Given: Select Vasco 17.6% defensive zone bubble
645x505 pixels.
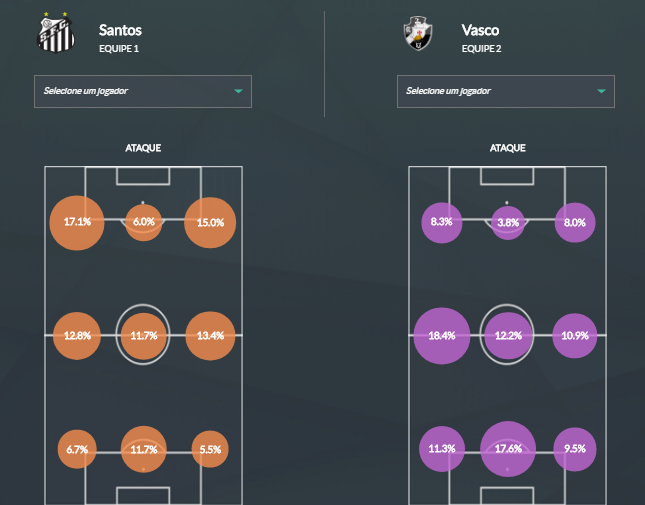Looking at the screenshot, I should pyautogui.click(x=508, y=450).
